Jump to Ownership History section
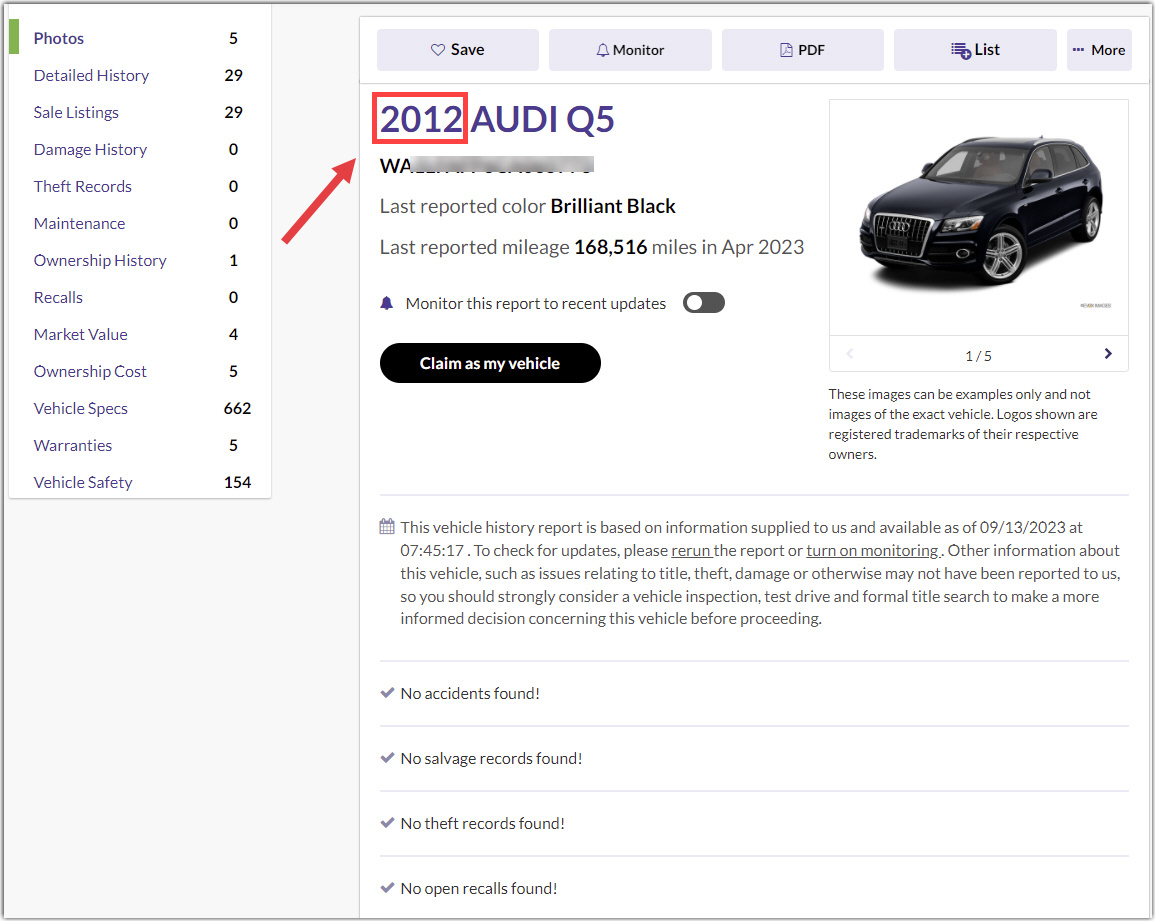The image size is (1156, 922). coord(100,260)
